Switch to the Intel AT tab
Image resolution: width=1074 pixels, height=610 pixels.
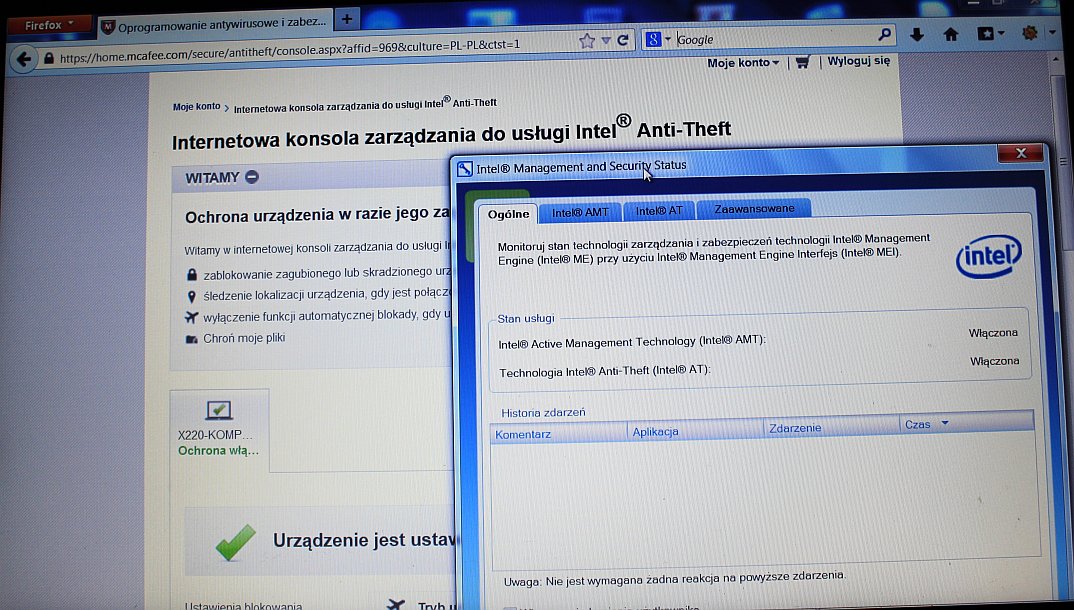tap(659, 210)
